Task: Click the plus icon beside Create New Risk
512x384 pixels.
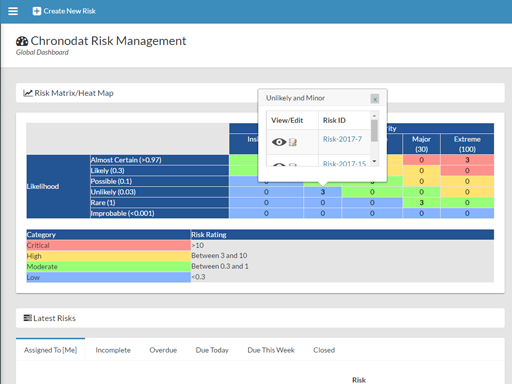Action: [37, 11]
